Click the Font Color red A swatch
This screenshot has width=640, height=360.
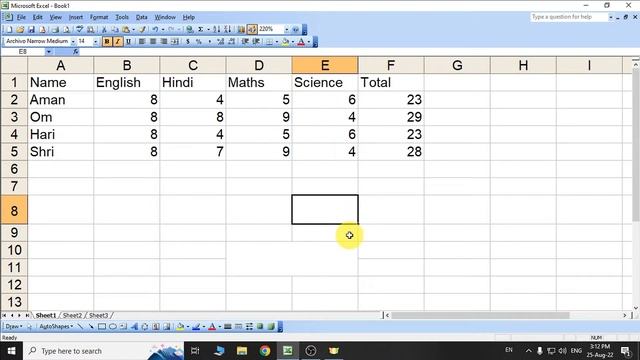click(x=301, y=41)
